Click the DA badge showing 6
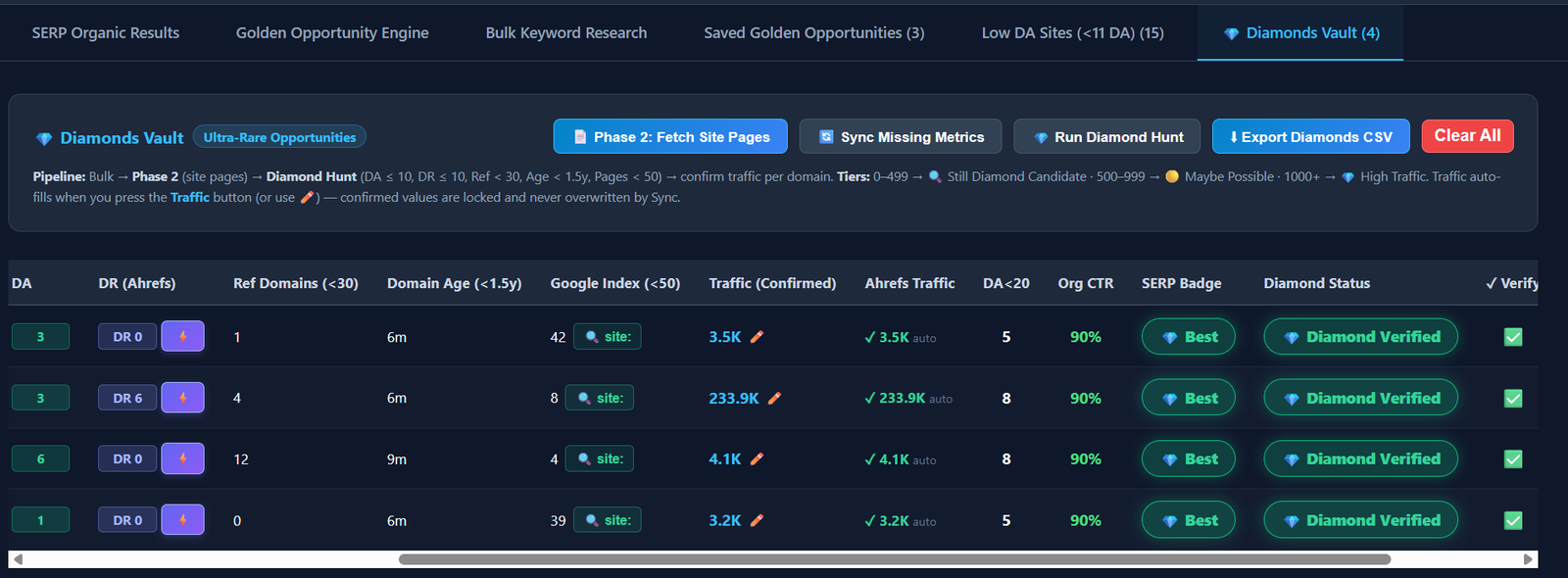The height and width of the screenshot is (578, 1568). click(40, 458)
